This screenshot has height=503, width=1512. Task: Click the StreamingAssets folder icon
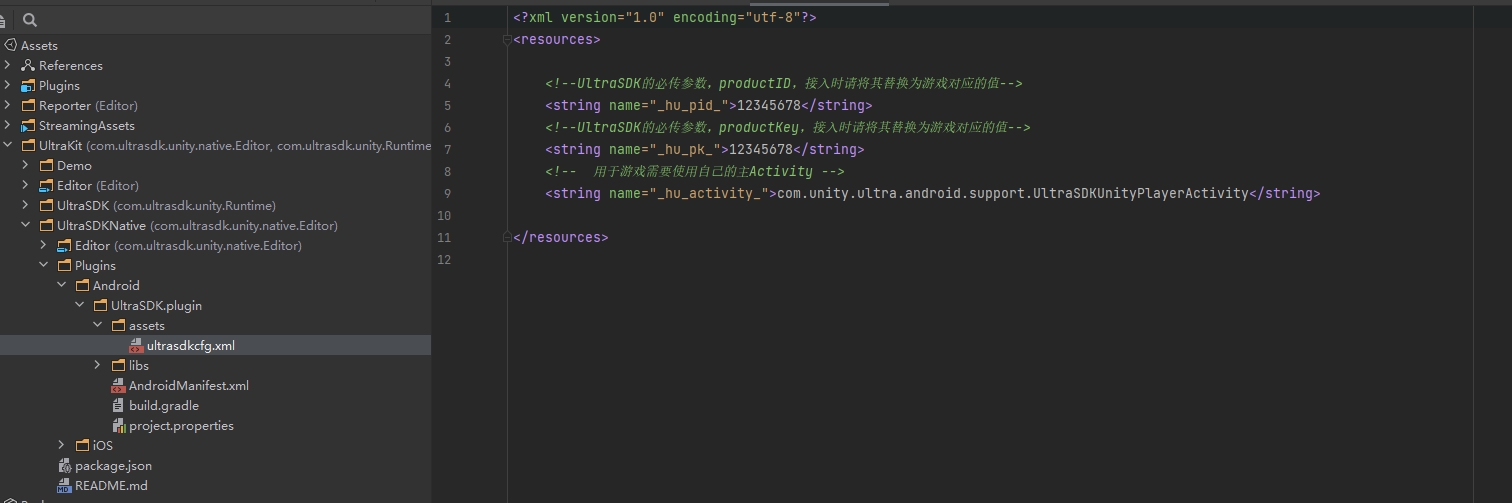pyautogui.click(x=28, y=125)
